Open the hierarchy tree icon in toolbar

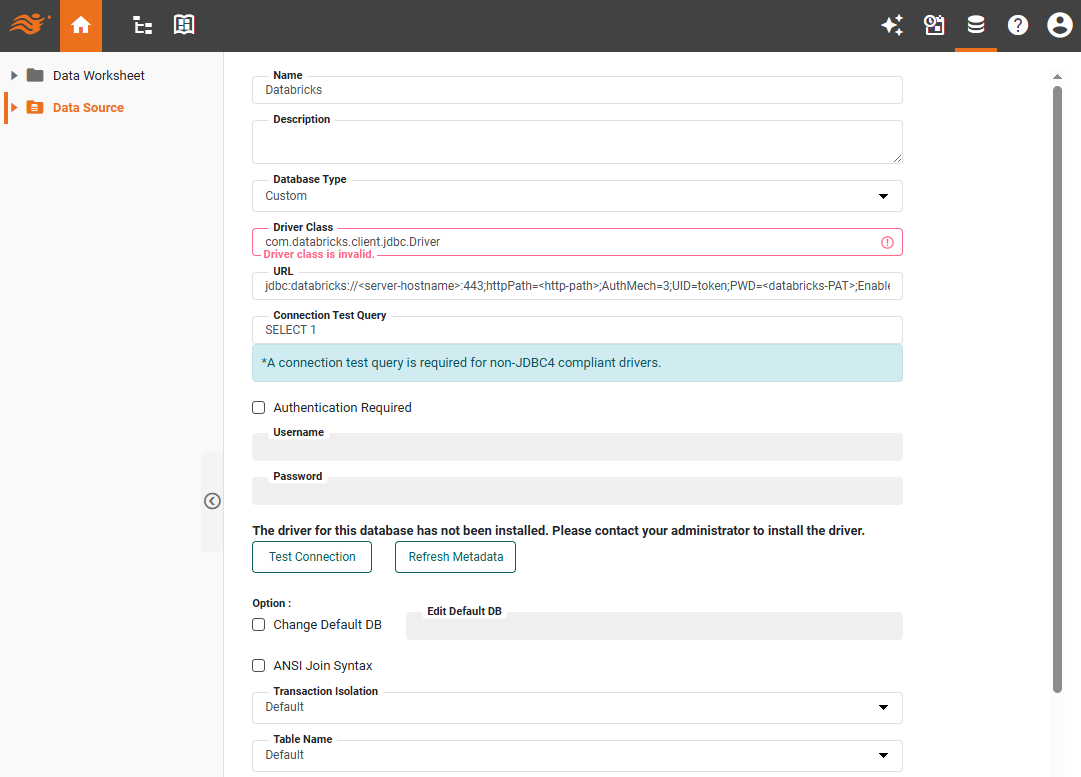(x=142, y=25)
